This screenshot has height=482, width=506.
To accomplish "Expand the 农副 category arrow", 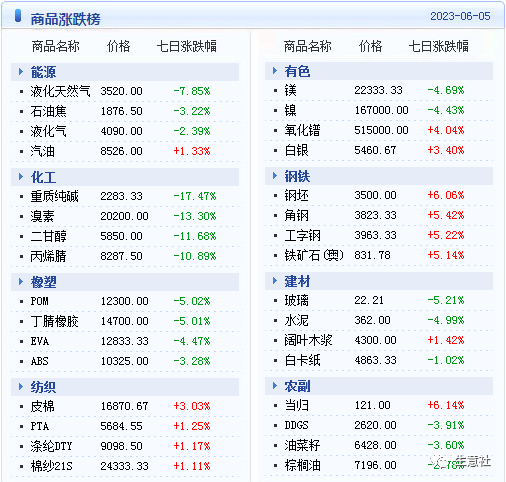I will coord(275,386).
